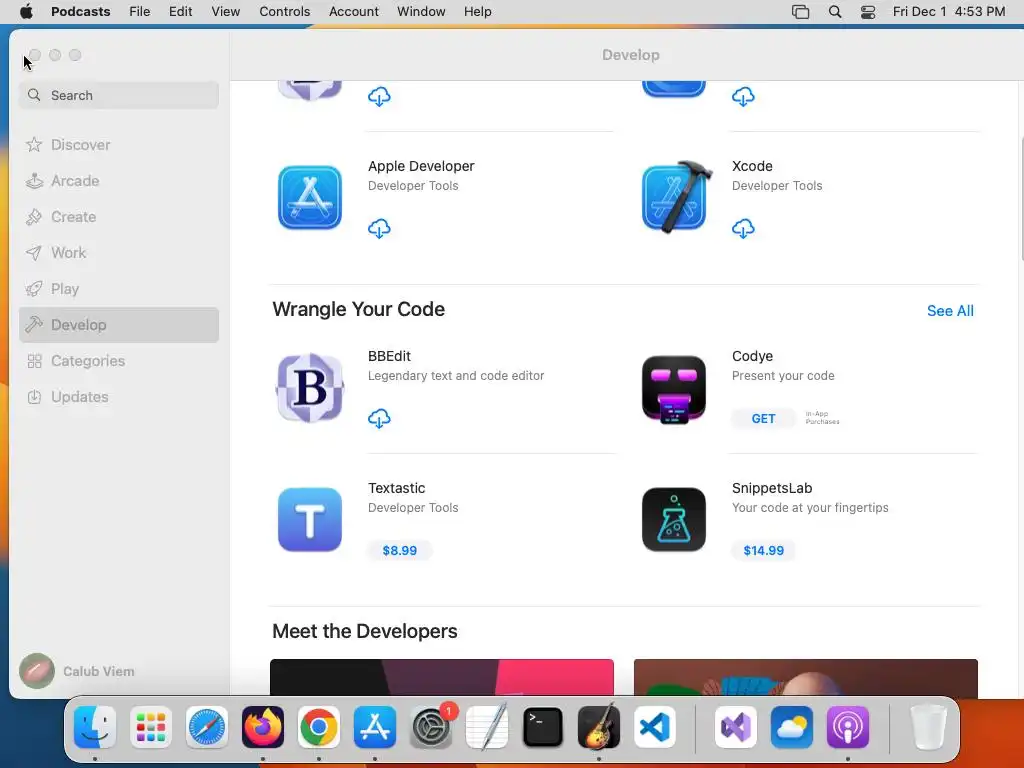Go to Create in the sidebar
The height and width of the screenshot is (768, 1024).
coord(119,217)
